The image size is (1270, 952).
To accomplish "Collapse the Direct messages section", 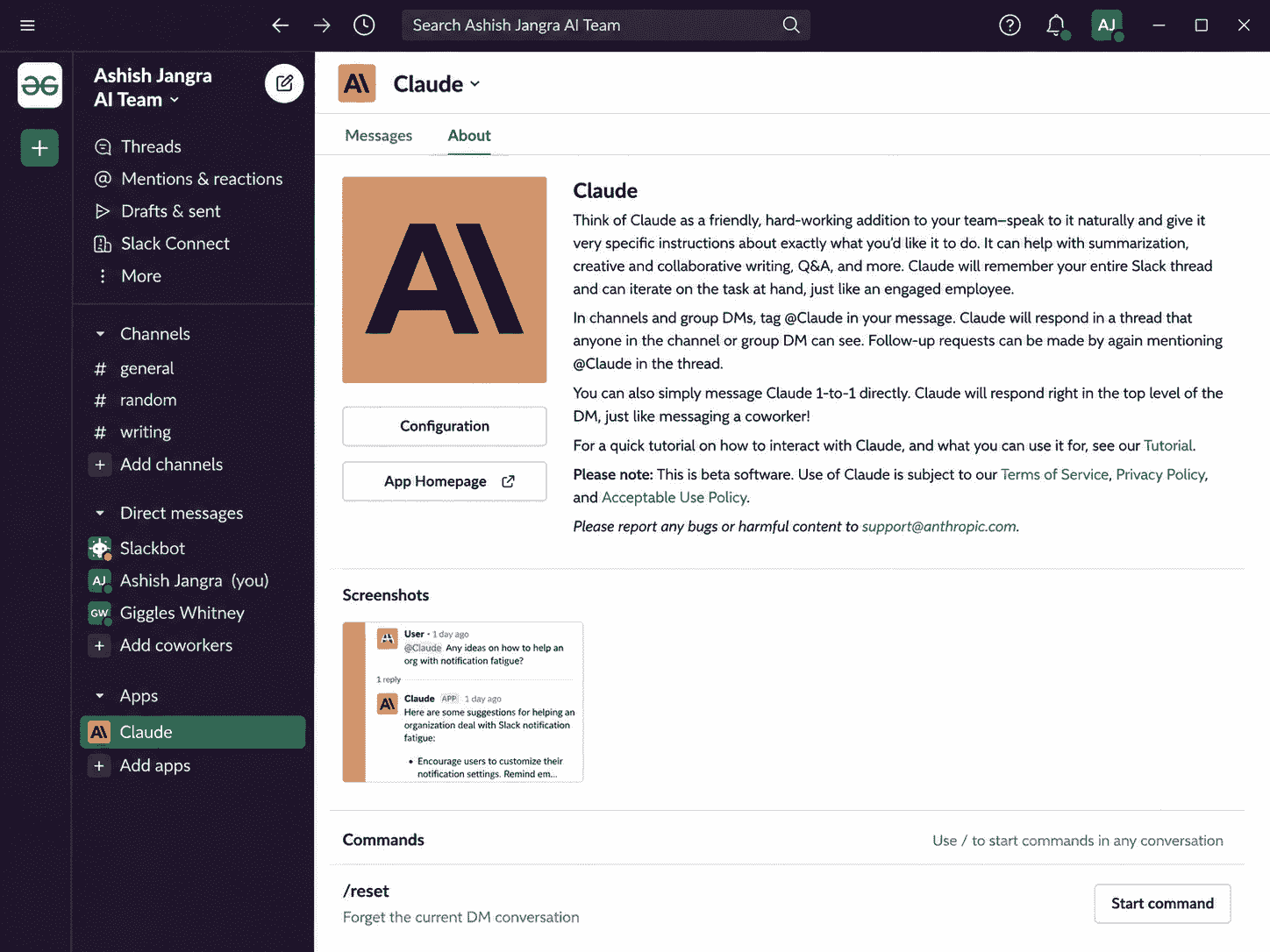I will point(100,514).
